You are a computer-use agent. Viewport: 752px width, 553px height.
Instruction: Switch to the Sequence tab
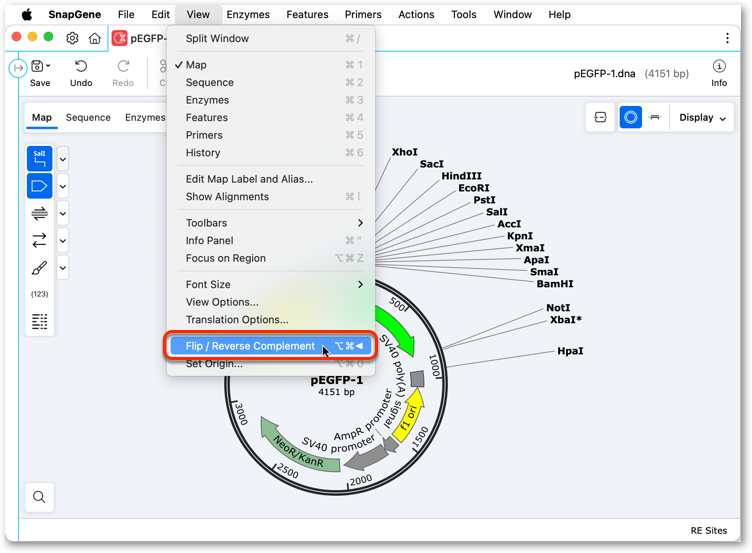pyautogui.click(x=88, y=118)
